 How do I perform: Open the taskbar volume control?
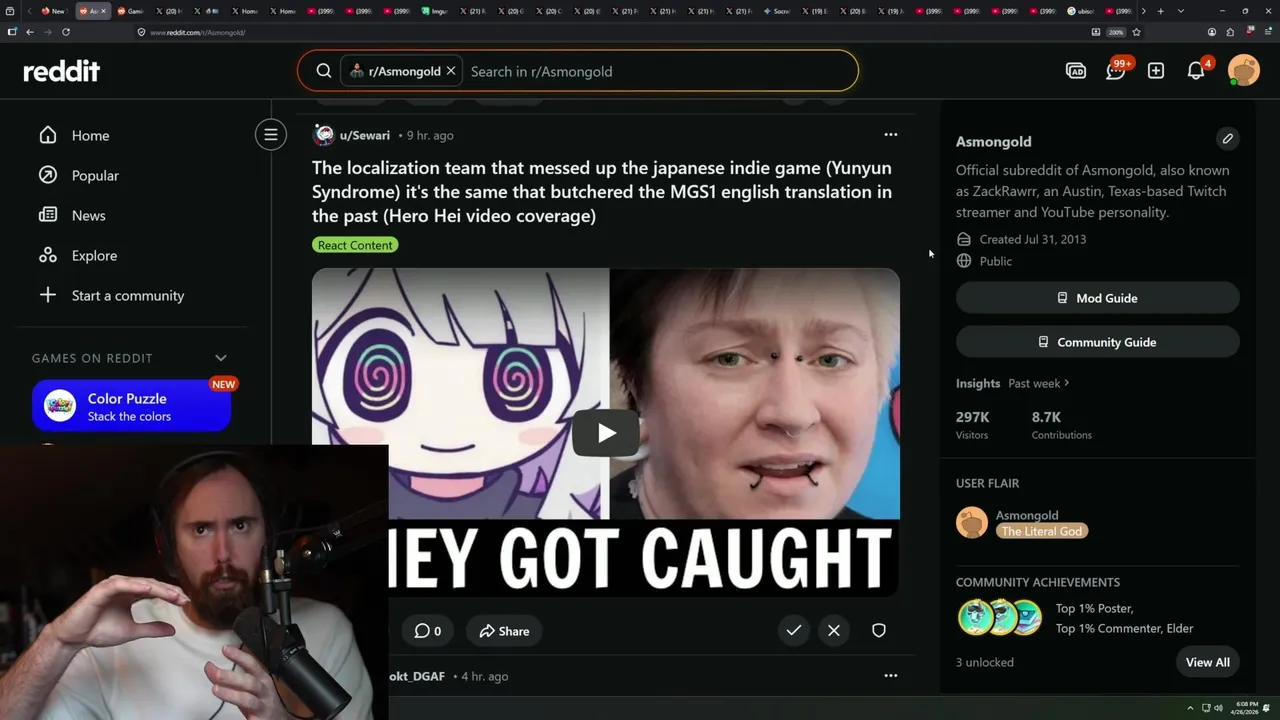pyautogui.click(x=1218, y=708)
